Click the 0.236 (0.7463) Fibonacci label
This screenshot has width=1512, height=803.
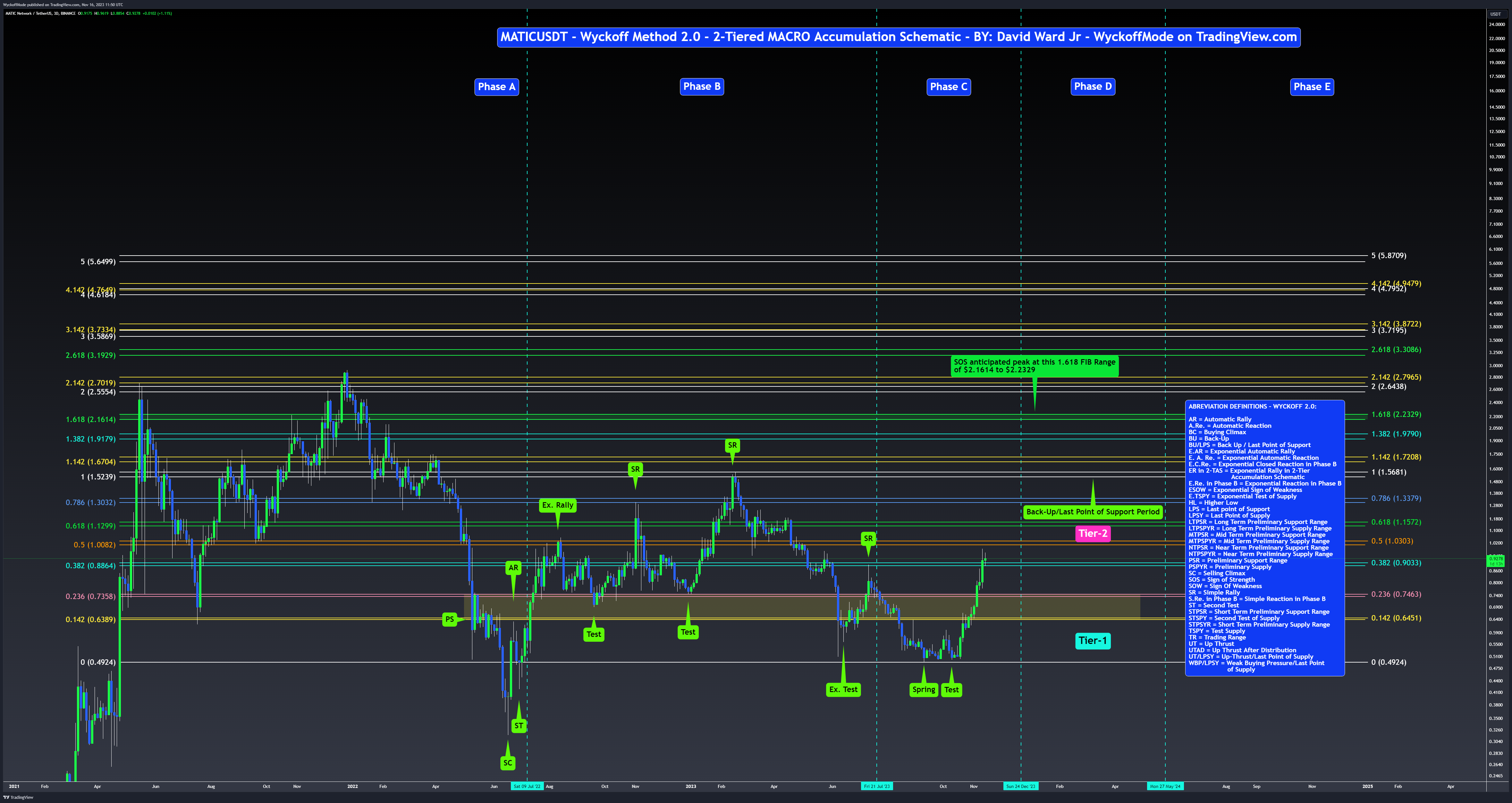(1396, 594)
